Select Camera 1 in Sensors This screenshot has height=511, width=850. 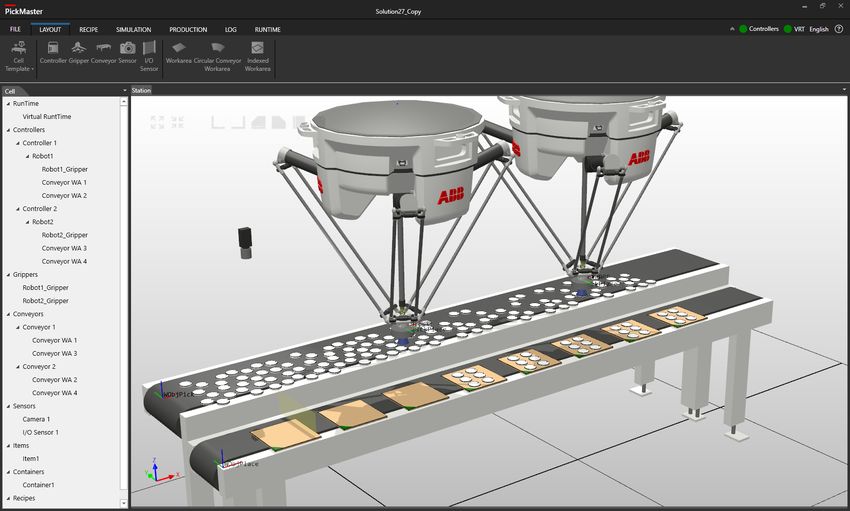pyautogui.click(x=36, y=419)
